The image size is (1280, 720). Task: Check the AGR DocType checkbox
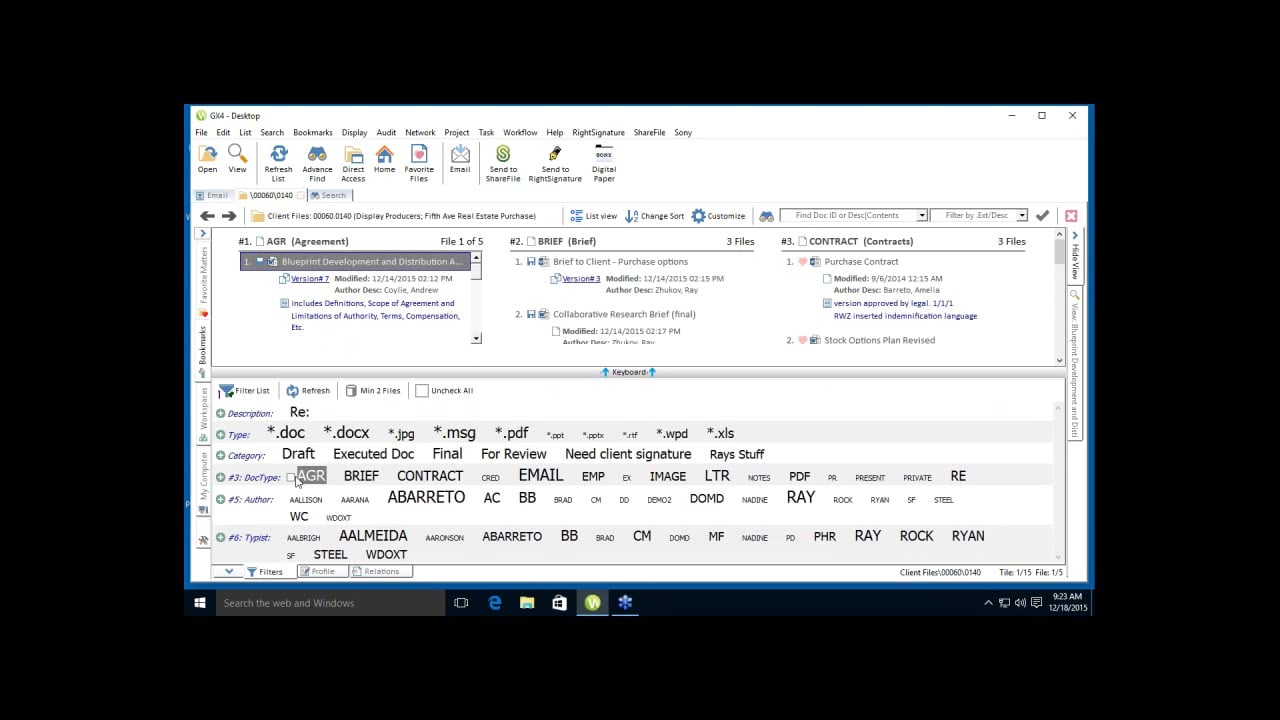click(x=291, y=477)
